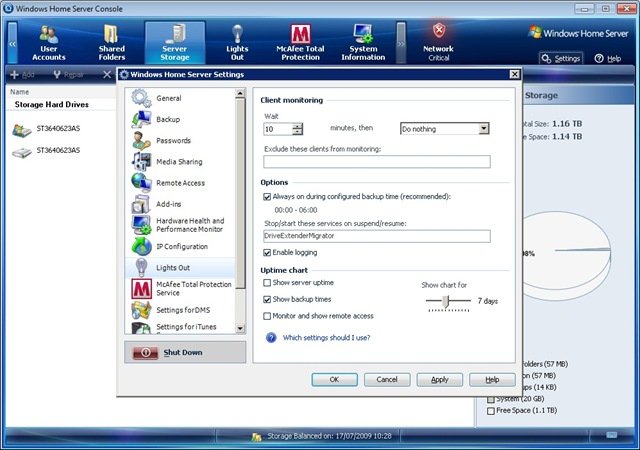Toggle the Enable logging checkbox

(267, 253)
